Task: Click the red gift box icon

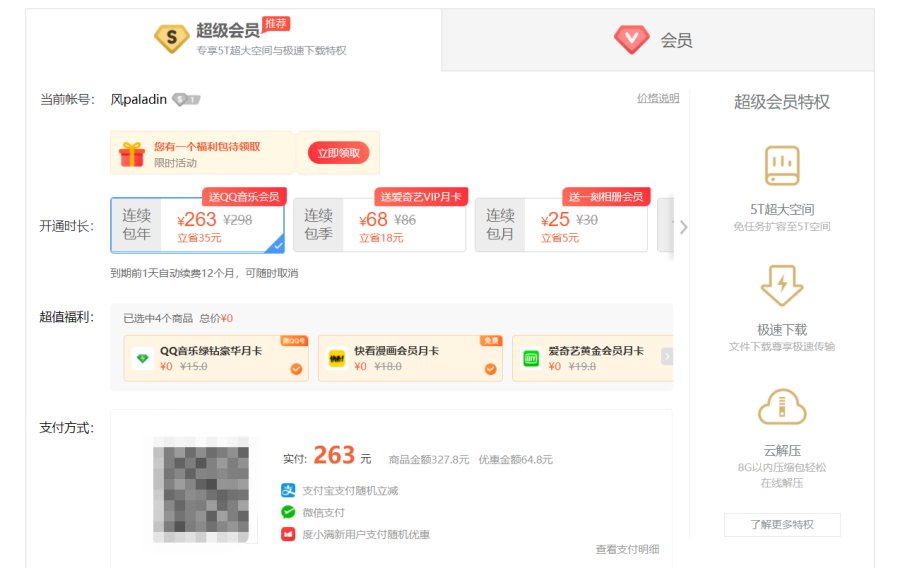Action: tap(132, 154)
